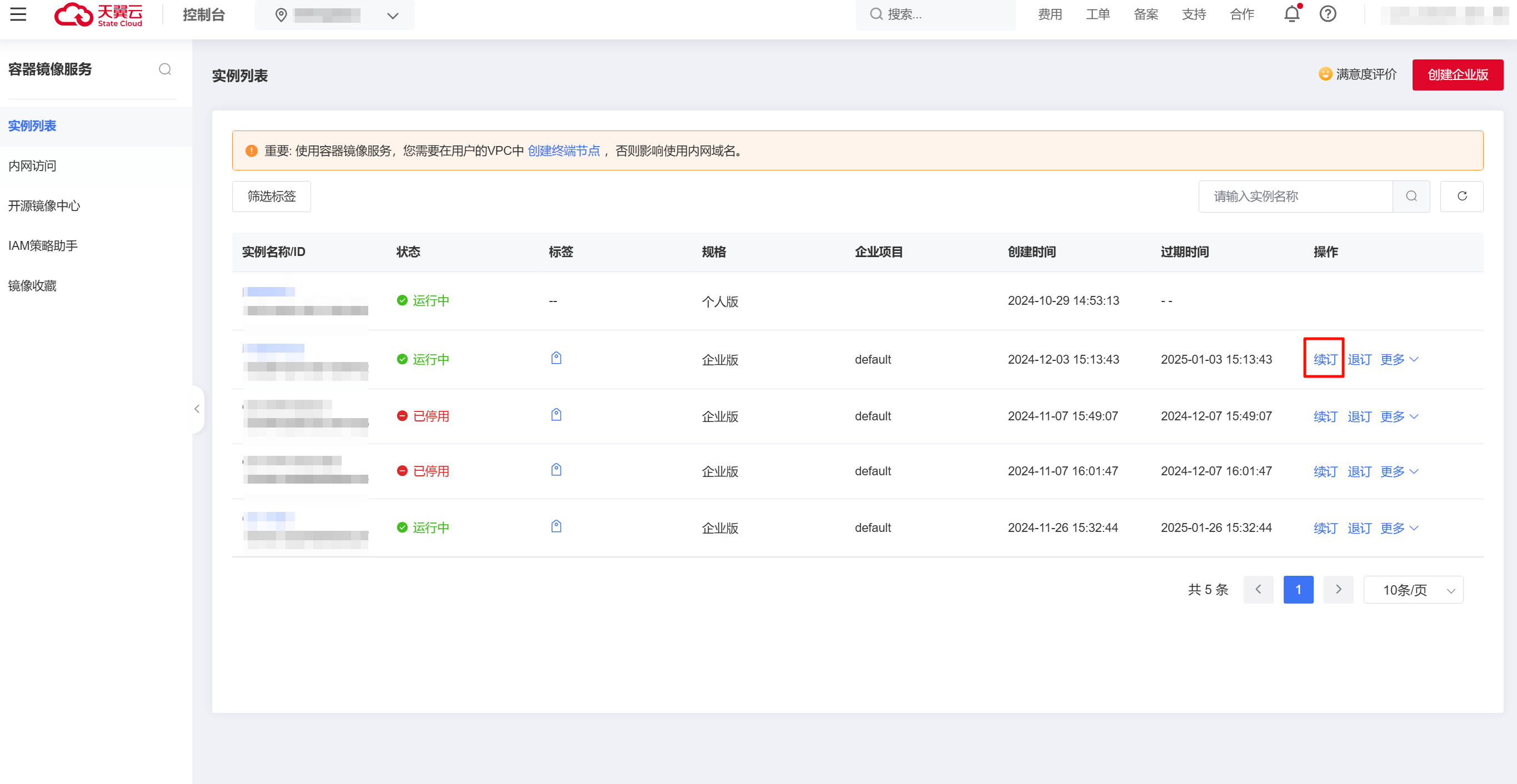Expand 更多 for 2024-11-26 instance

1399,527
